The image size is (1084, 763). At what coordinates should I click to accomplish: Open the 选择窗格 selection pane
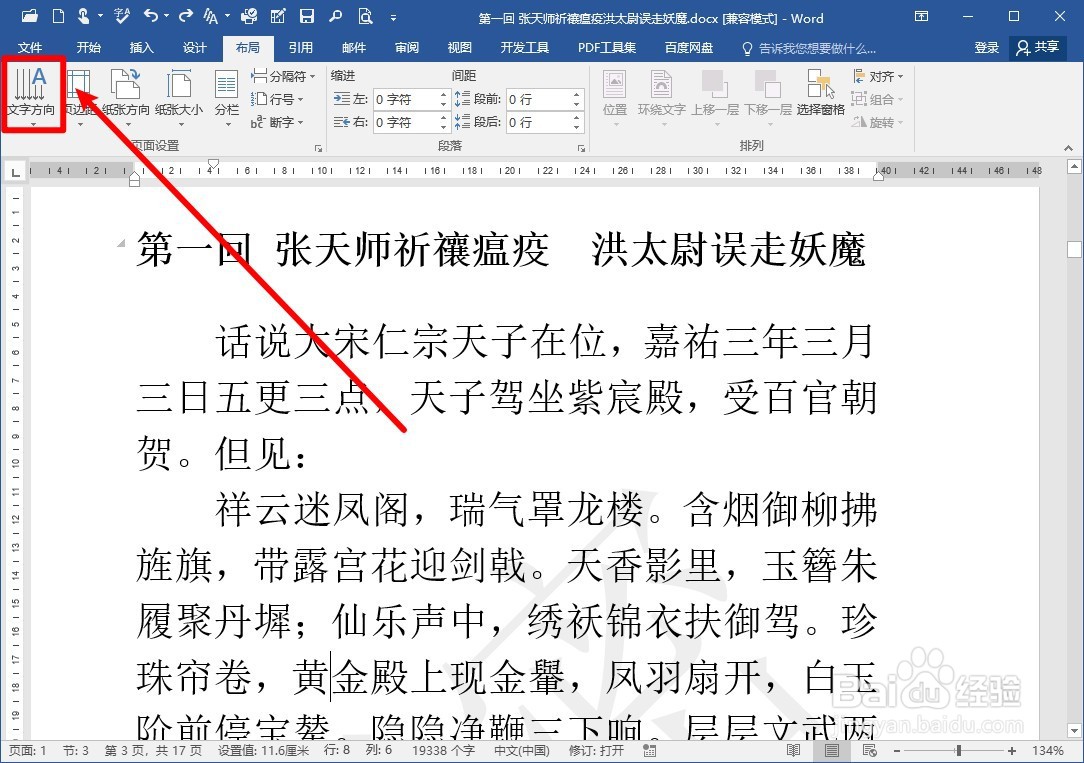click(821, 93)
